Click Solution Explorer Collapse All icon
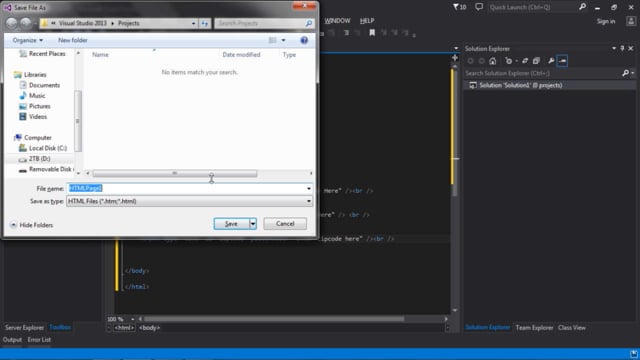Viewport: 640px width, 360px height. pyautogui.click(x=536, y=61)
